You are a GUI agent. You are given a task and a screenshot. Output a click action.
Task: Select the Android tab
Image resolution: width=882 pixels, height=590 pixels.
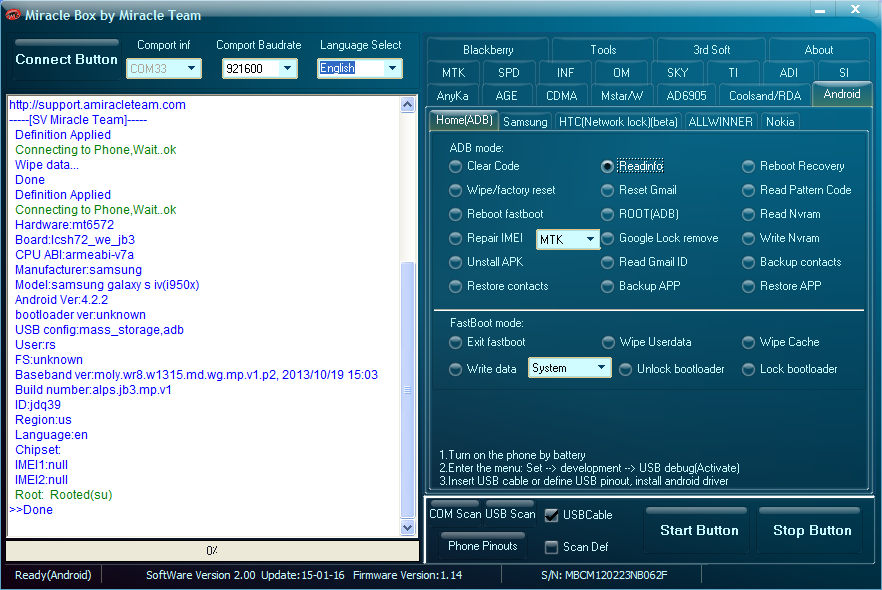[x=842, y=94]
